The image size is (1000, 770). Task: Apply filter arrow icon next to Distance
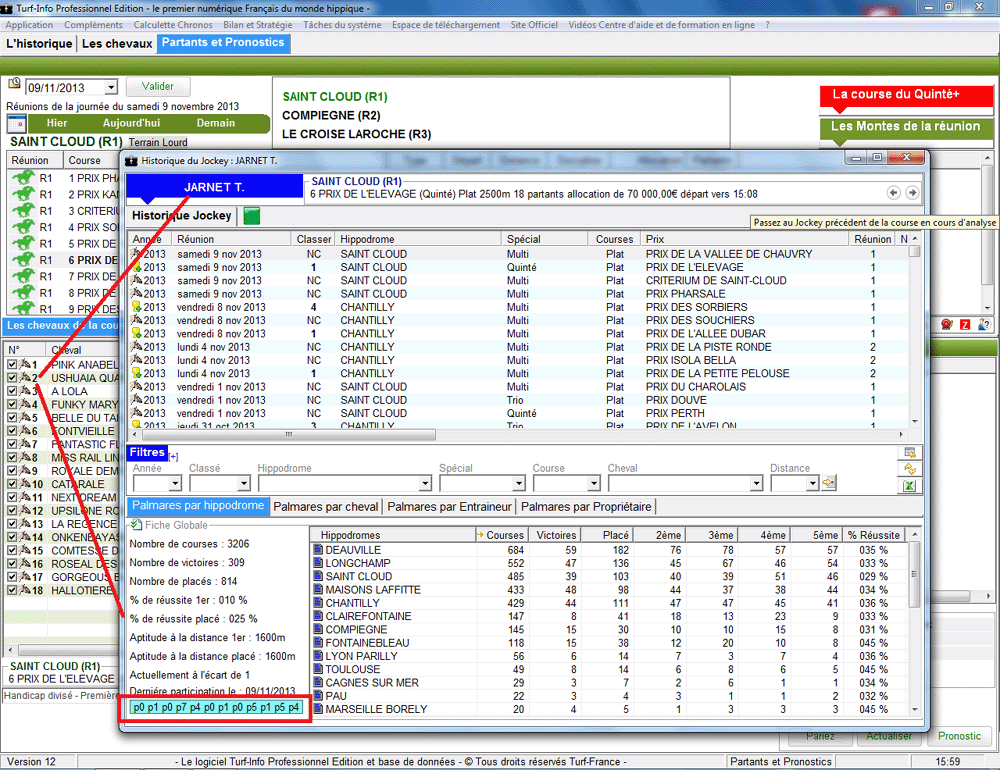(828, 483)
